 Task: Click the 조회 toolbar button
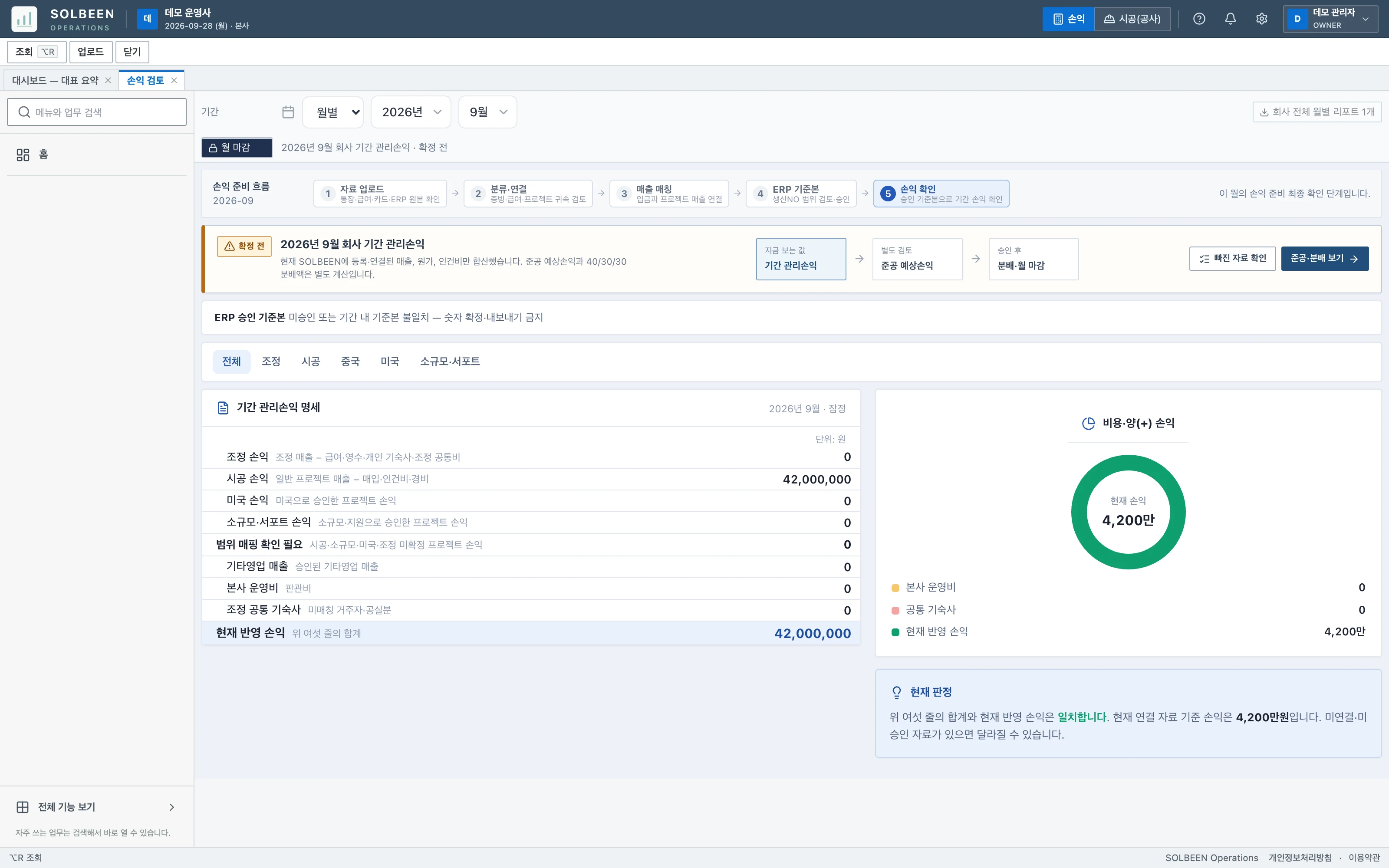point(37,52)
